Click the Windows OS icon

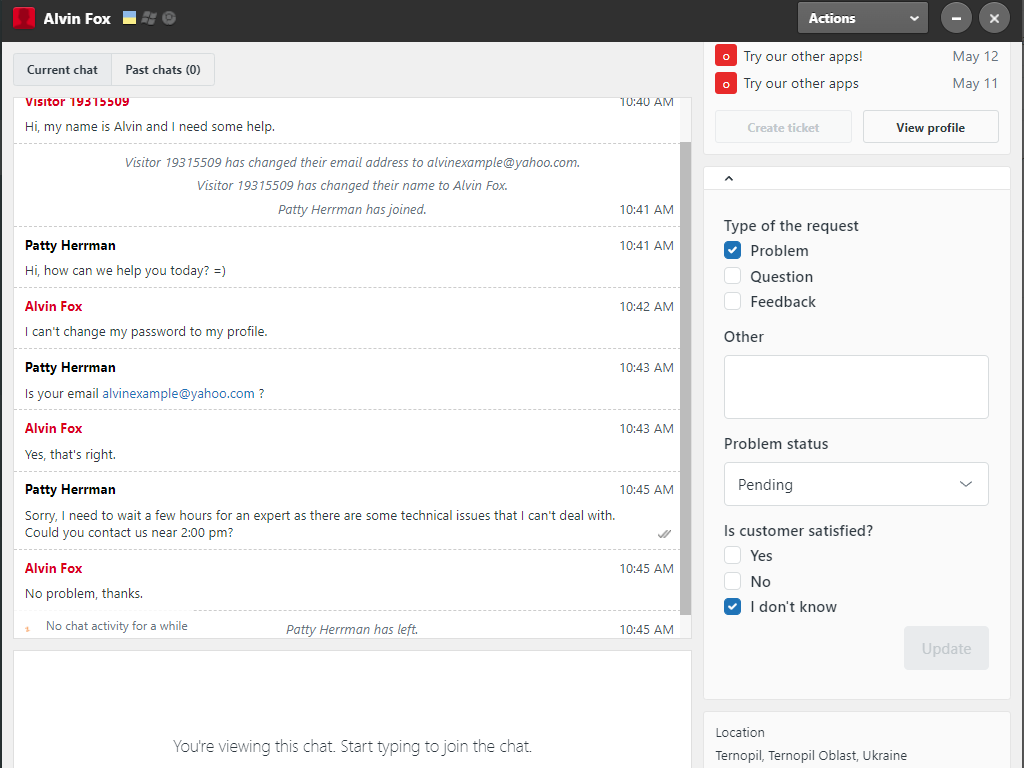pos(149,18)
